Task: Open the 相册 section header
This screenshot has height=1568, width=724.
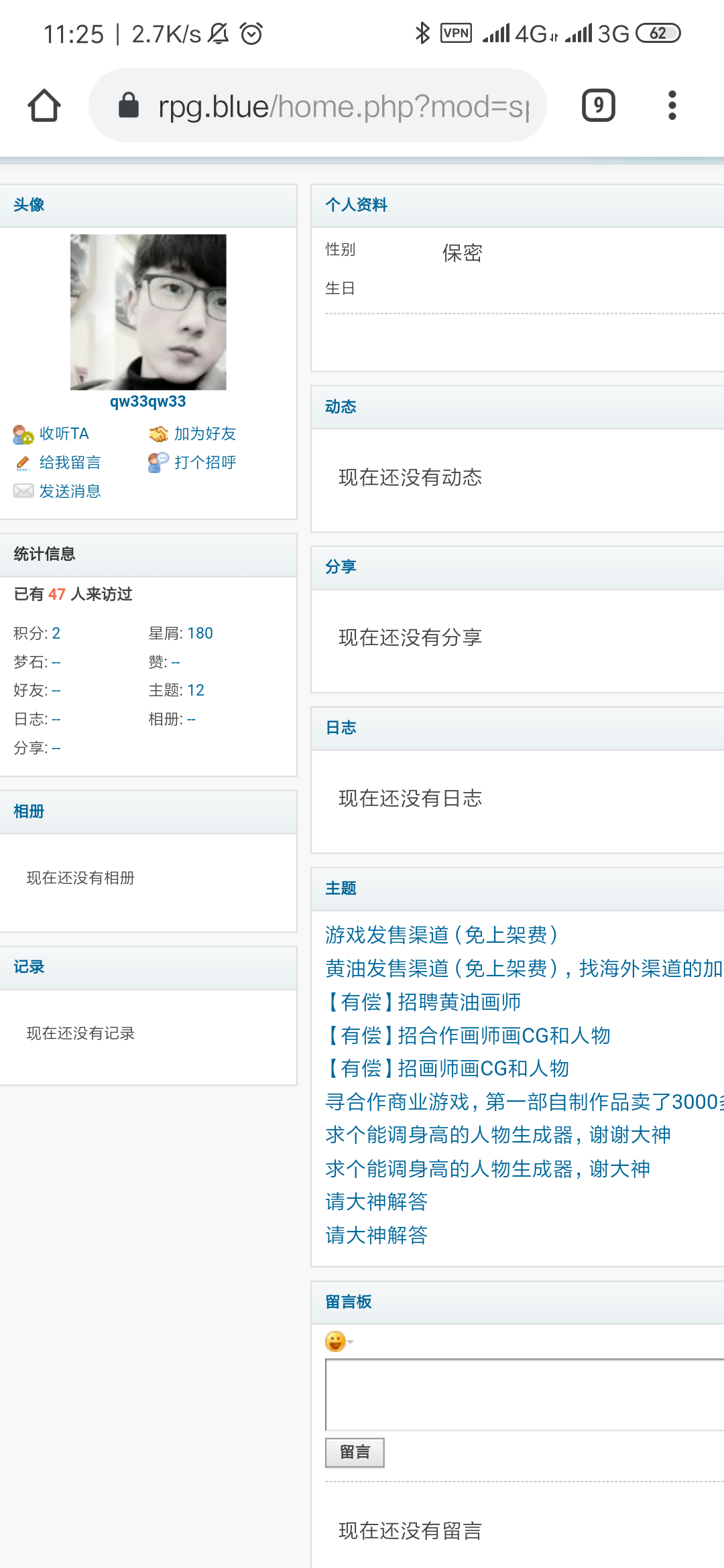Action: click(x=29, y=811)
